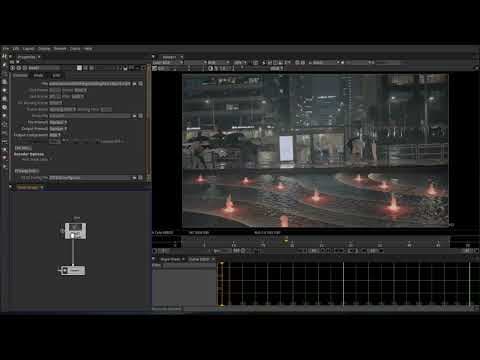Image resolution: width=480 pixels, height=360 pixels.
Task: Select the Viewer tab above the image
Action: tap(169, 57)
